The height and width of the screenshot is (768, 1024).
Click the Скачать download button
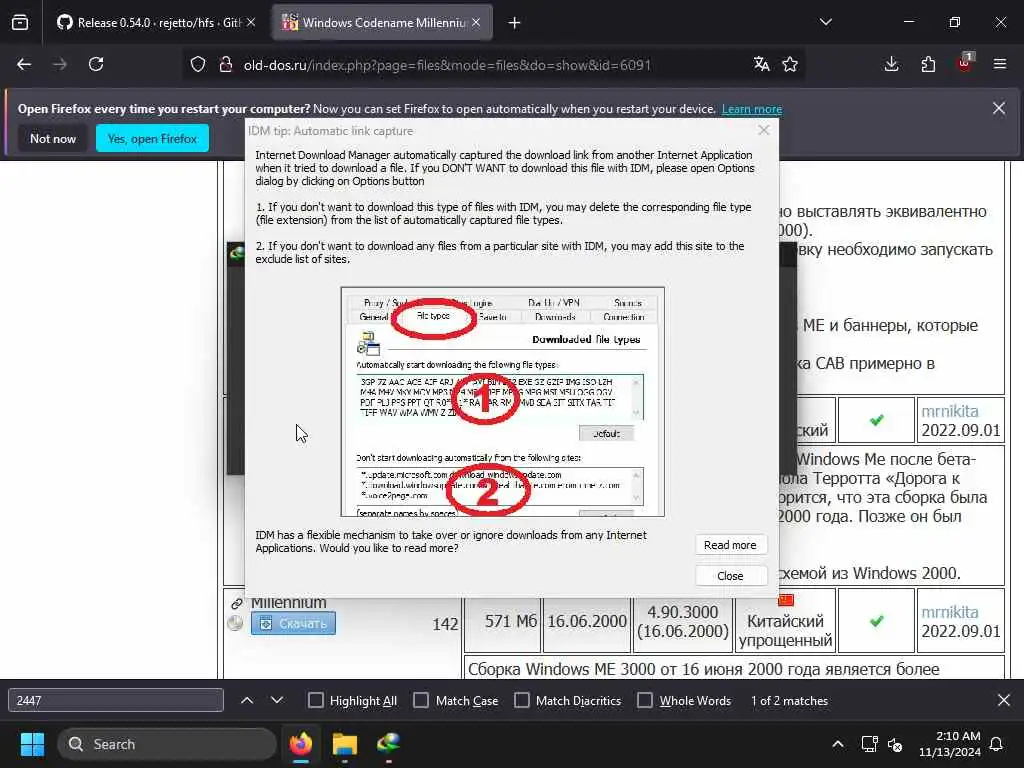click(x=293, y=623)
